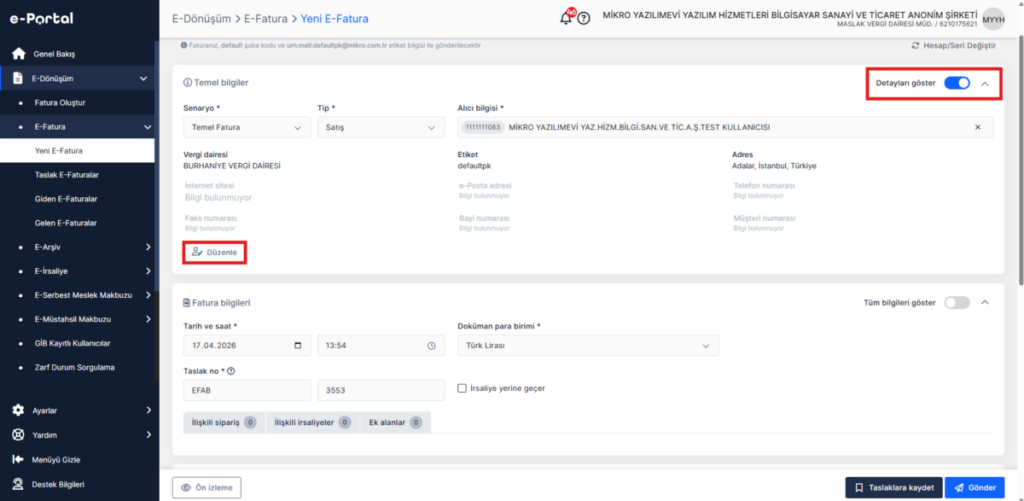The image size is (1024, 501).
Task: Click Taslaklara kaydet button
Action: tap(894, 487)
